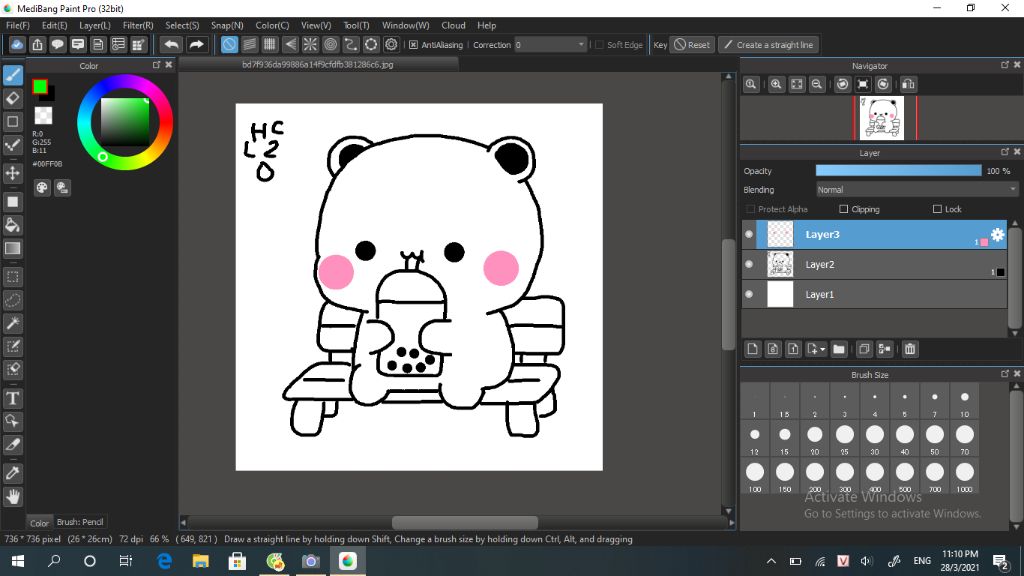Open the Snap menu

227,25
